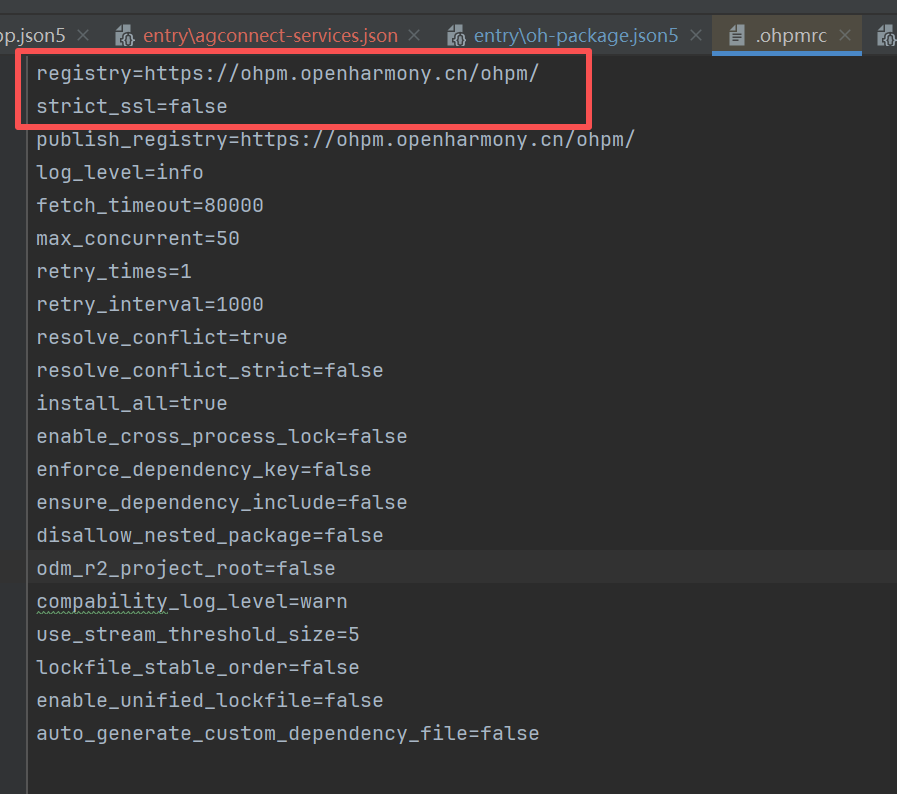The height and width of the screenshot is (794, 897).
Task: Place cursor at auto_generate_custom_dependency_file line
Action: pyautogui.click(x=288, y=733)
